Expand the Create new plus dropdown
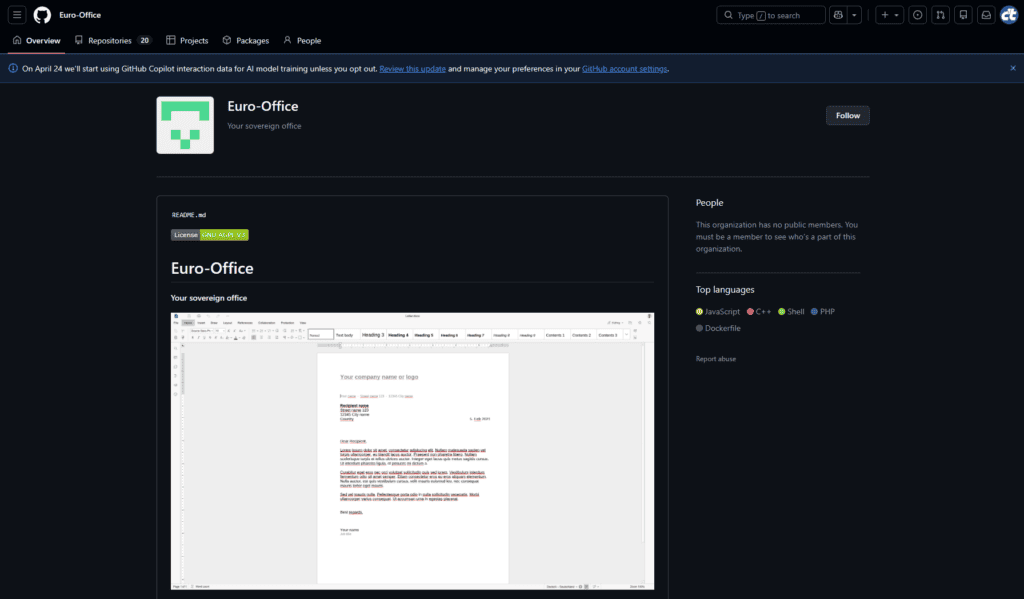Image resolution: width=1024 pixels, height=599 pixels. tap(889, 15)
